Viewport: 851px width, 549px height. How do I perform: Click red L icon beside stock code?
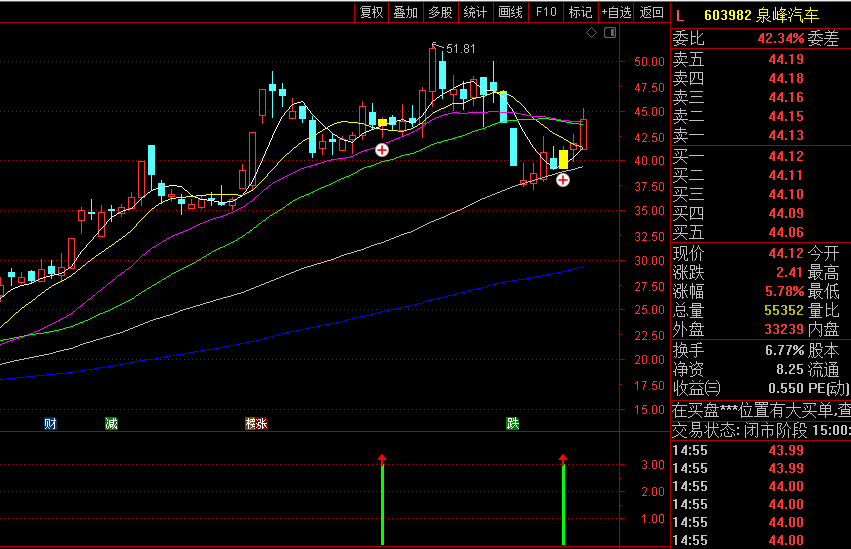click(680, 15)
